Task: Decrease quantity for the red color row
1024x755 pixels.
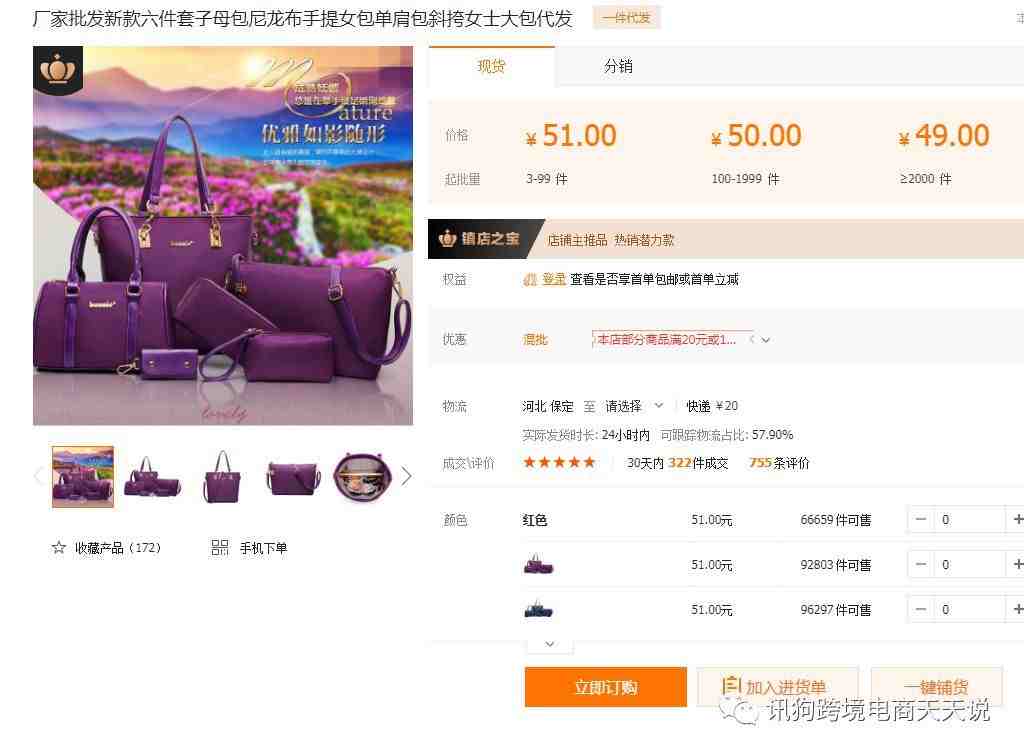Action: click(x=921, y=519)
